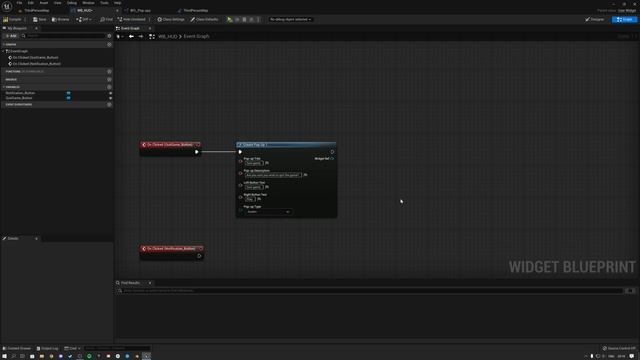Toggle visibility eye for Notification_Button variable

[111, 93]
